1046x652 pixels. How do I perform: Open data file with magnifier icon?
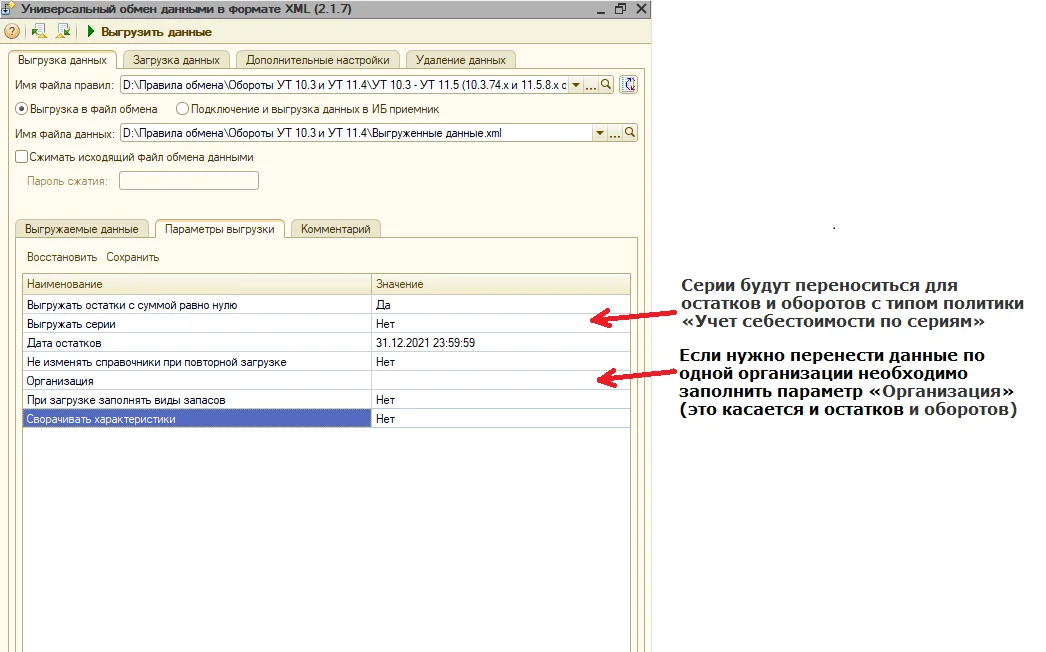click(630, 133)
